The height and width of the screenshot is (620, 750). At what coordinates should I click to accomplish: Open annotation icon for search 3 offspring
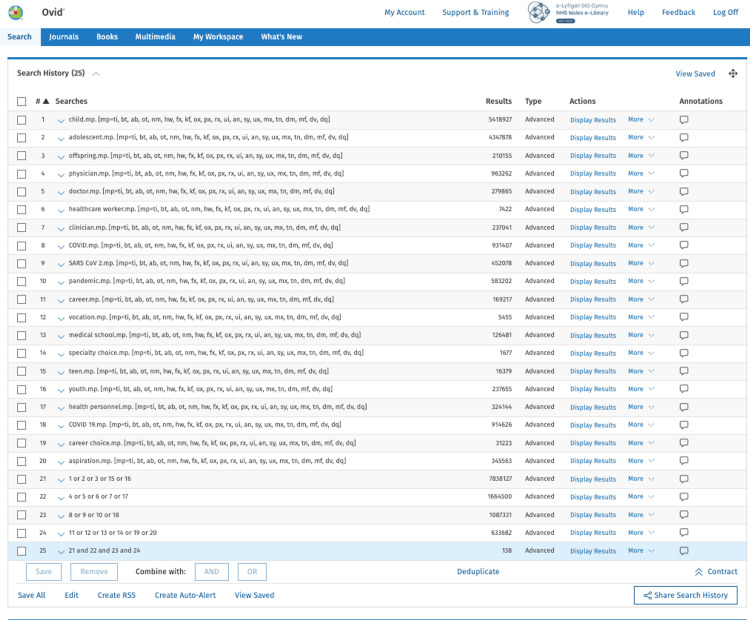pyautogui.click(x=684, y=155)
